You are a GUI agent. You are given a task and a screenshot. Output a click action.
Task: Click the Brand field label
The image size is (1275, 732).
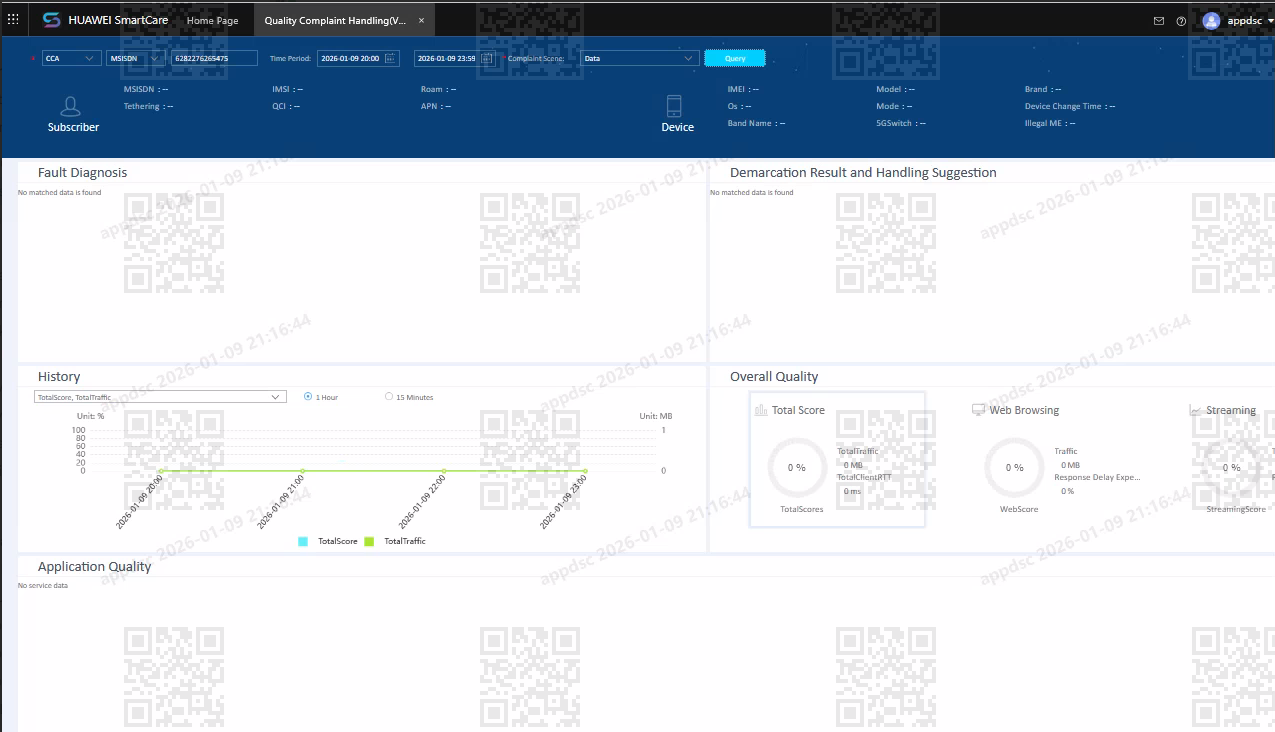(1036, 89)
